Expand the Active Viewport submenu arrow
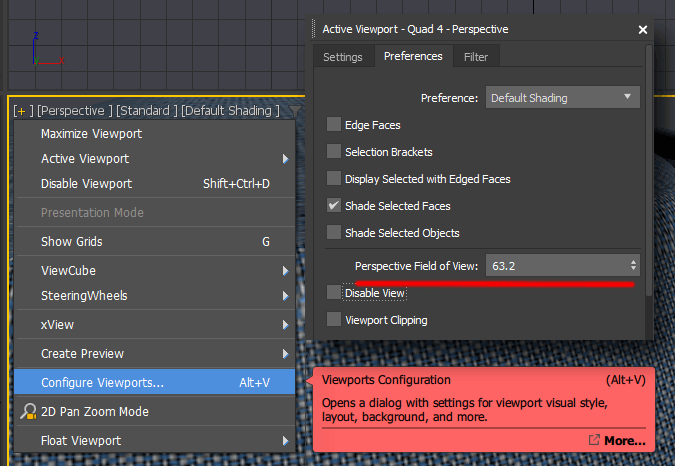Viewport: 675px width, 466px height. tap(285, 159)
